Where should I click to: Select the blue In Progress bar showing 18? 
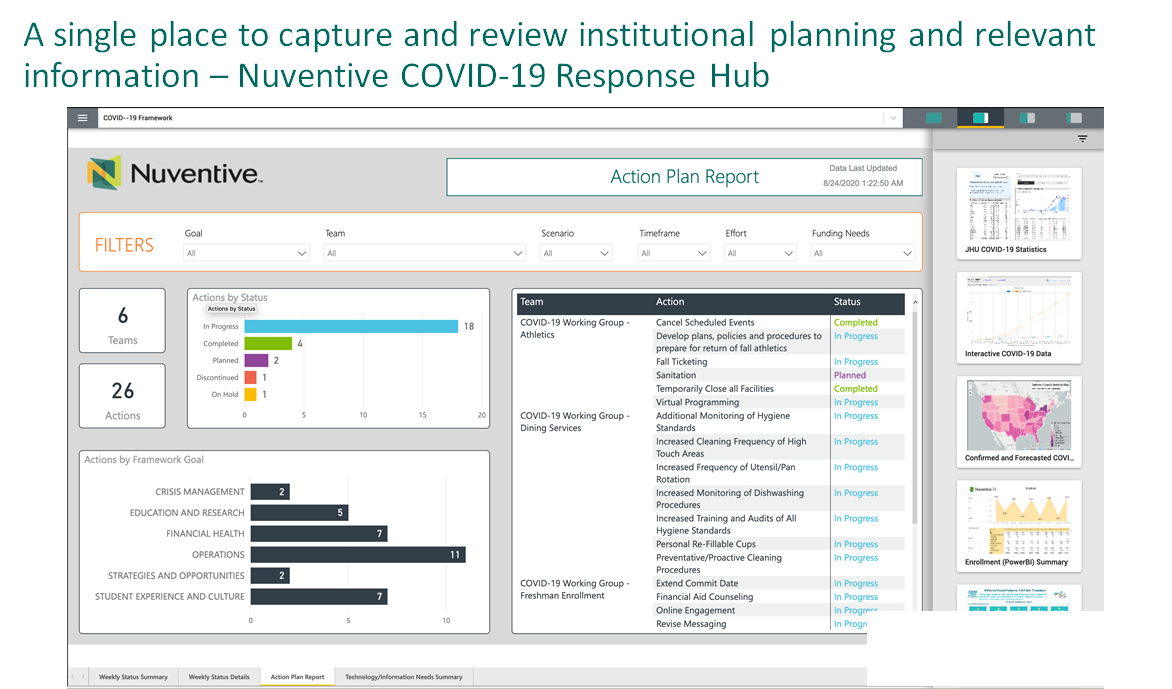(x=351, y=327)
